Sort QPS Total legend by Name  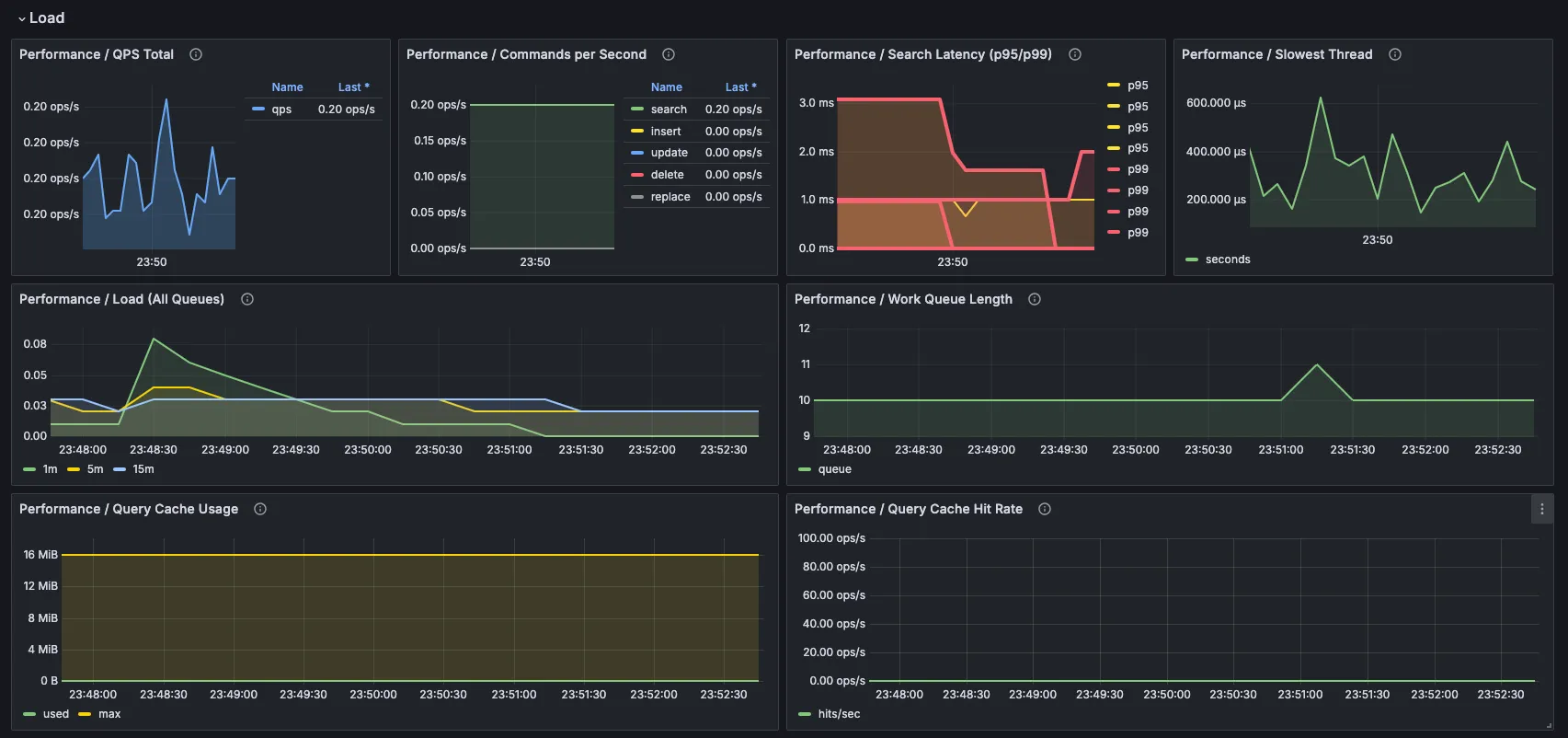287,87
